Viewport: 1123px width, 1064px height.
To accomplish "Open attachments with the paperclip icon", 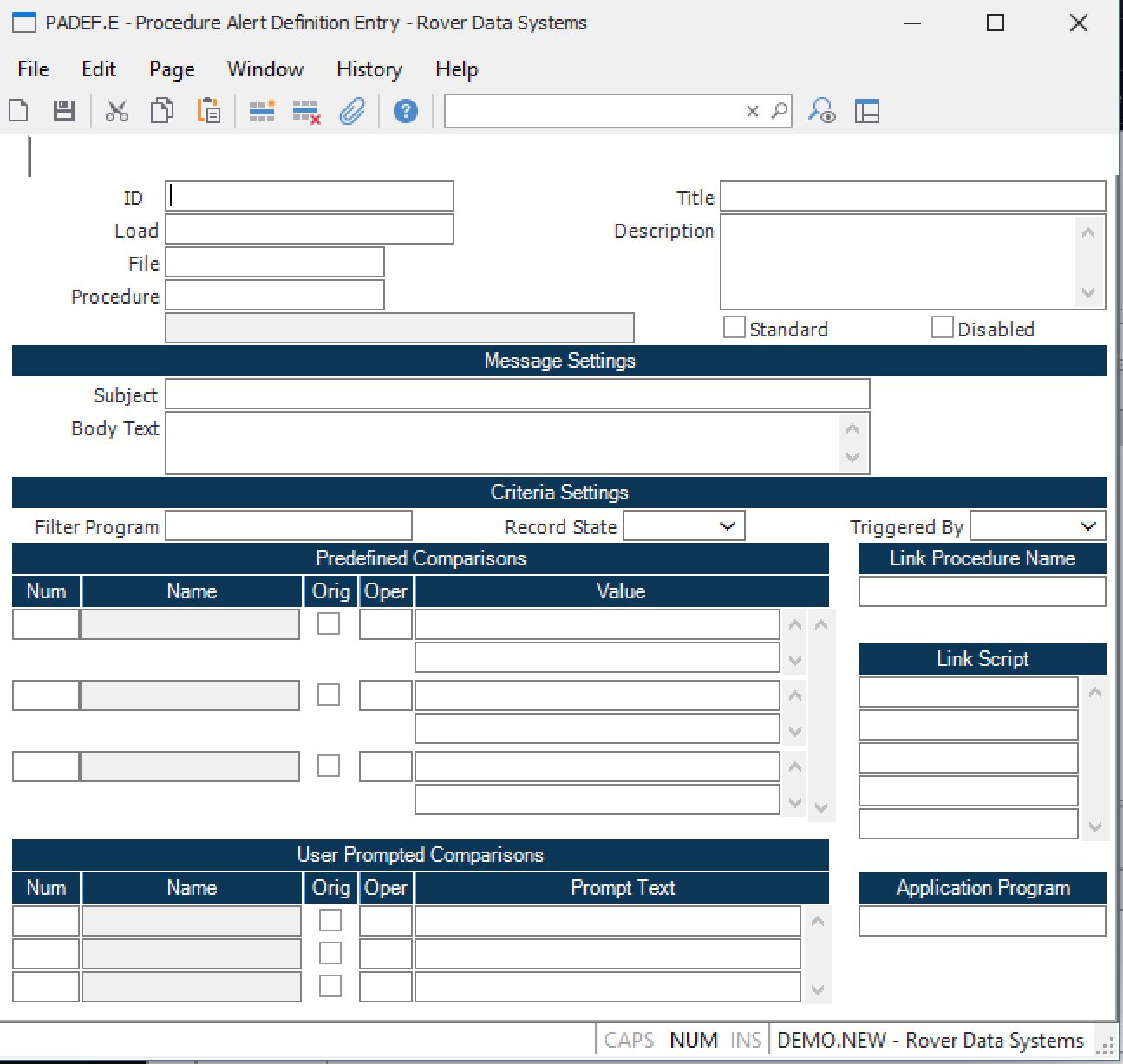I will pyautogui.click(x=352, y=111).
